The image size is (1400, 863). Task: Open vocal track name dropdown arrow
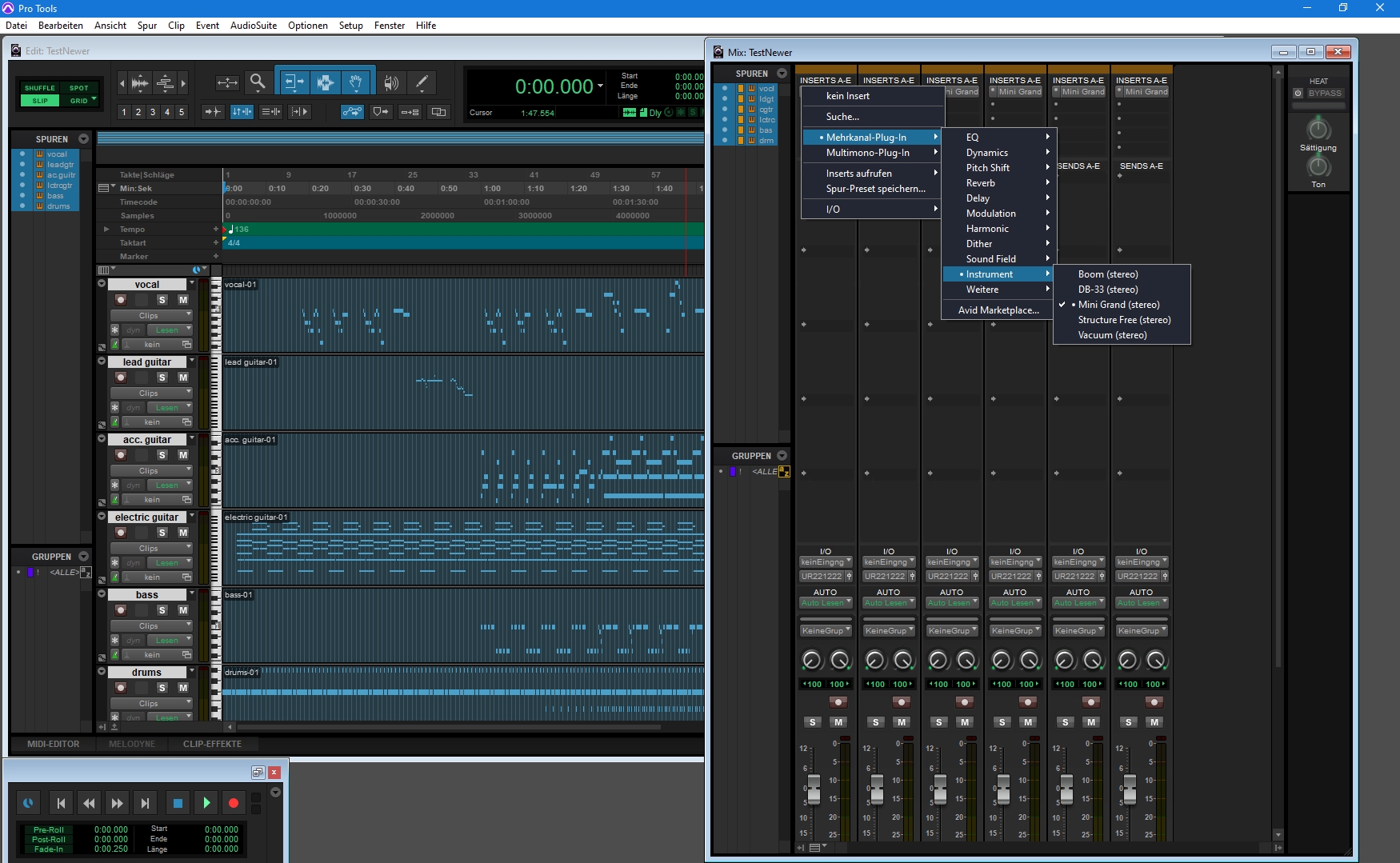pyautogui.click(x=191, y=284)
